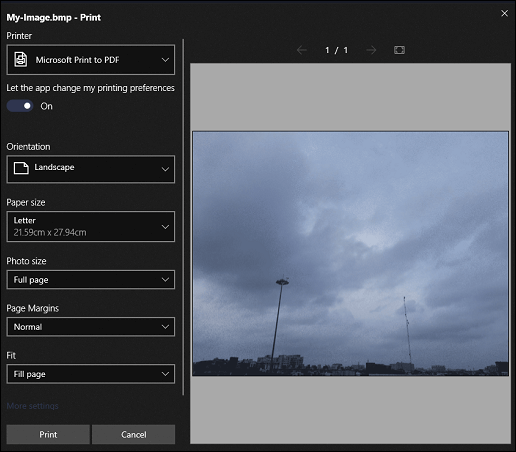Close the Print dialog with X
This screenshot has height=452, width=516.
coord(504,13)
